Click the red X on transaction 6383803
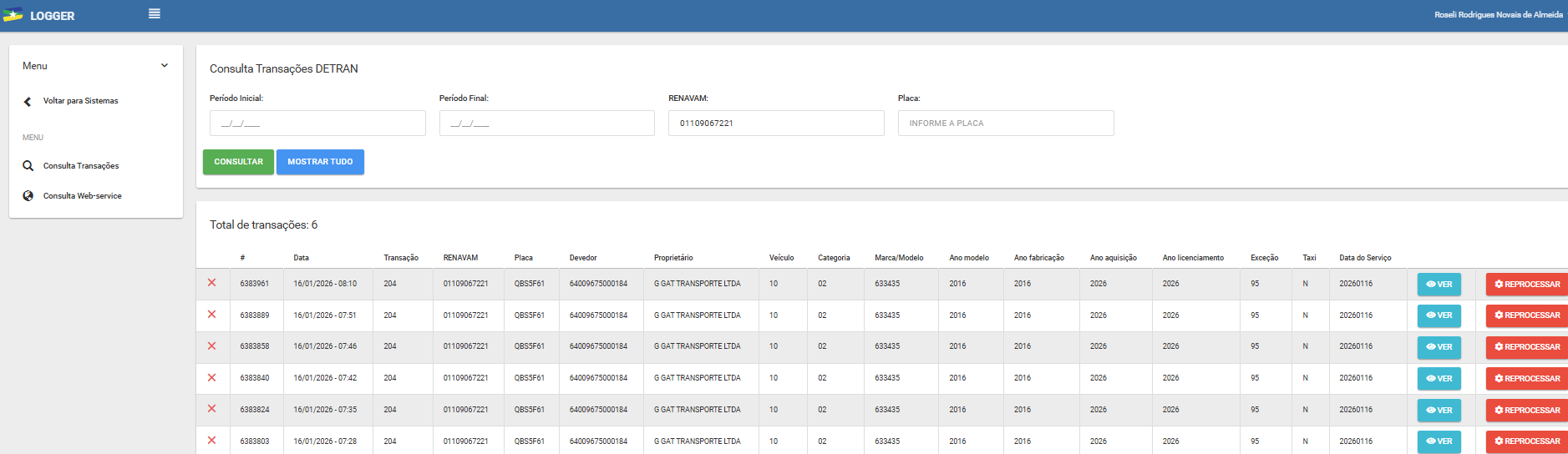This screenshot has width=1568, height=454. (x=212, y=441)
